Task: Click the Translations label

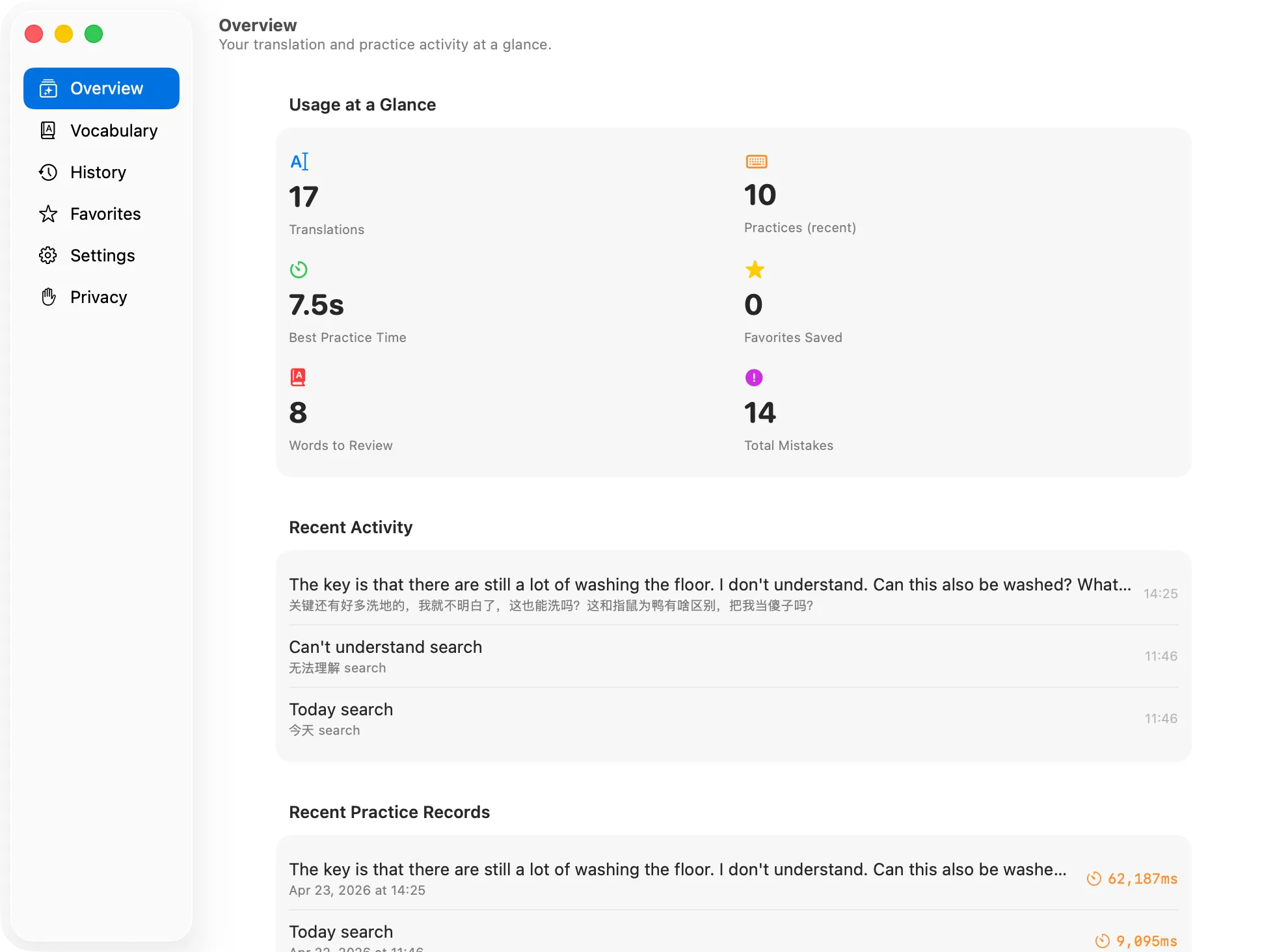Action: point(327,230)
